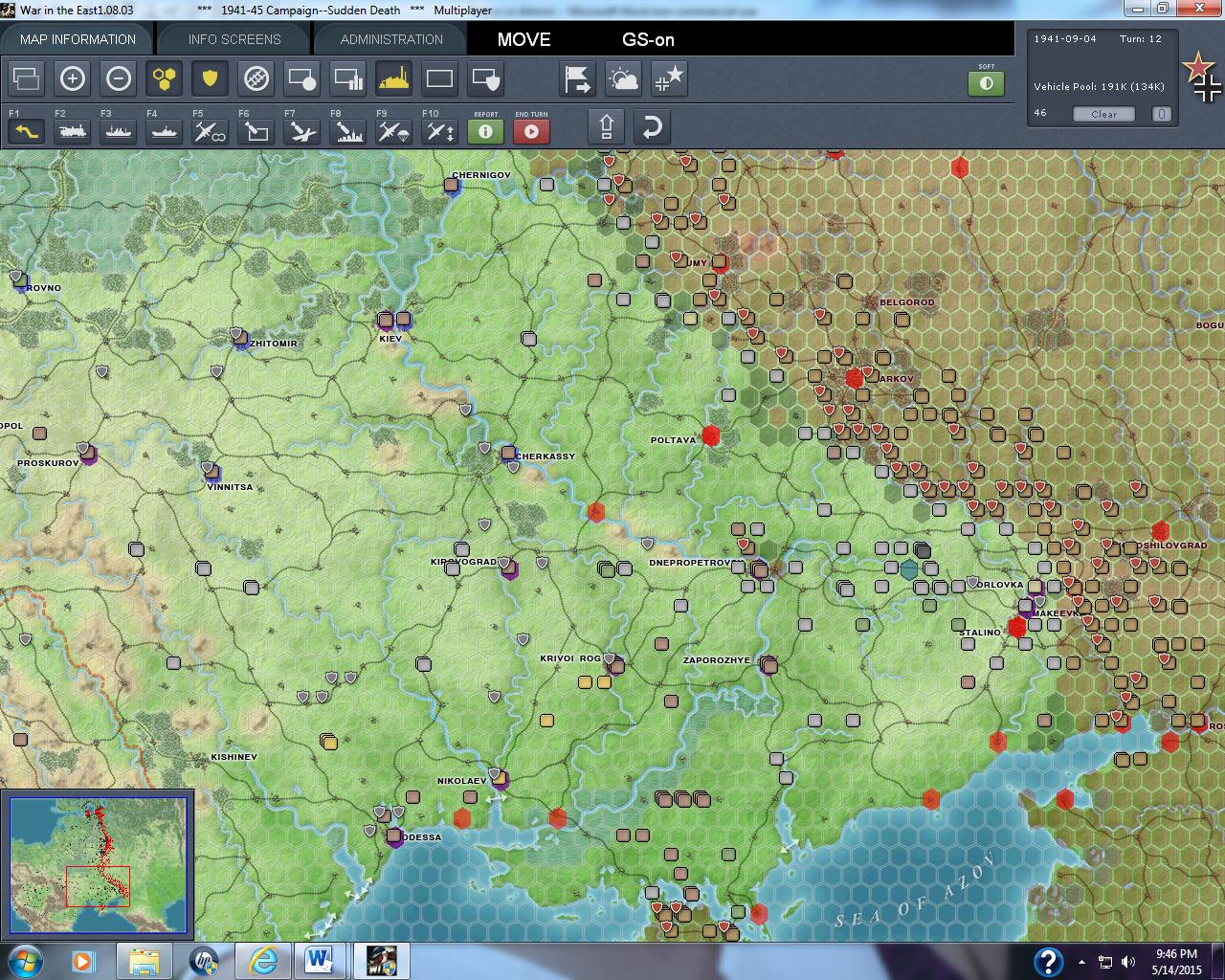Screen dimensions: 1225x980
Task: Click the zoom out map button
Action: point(119,78)
